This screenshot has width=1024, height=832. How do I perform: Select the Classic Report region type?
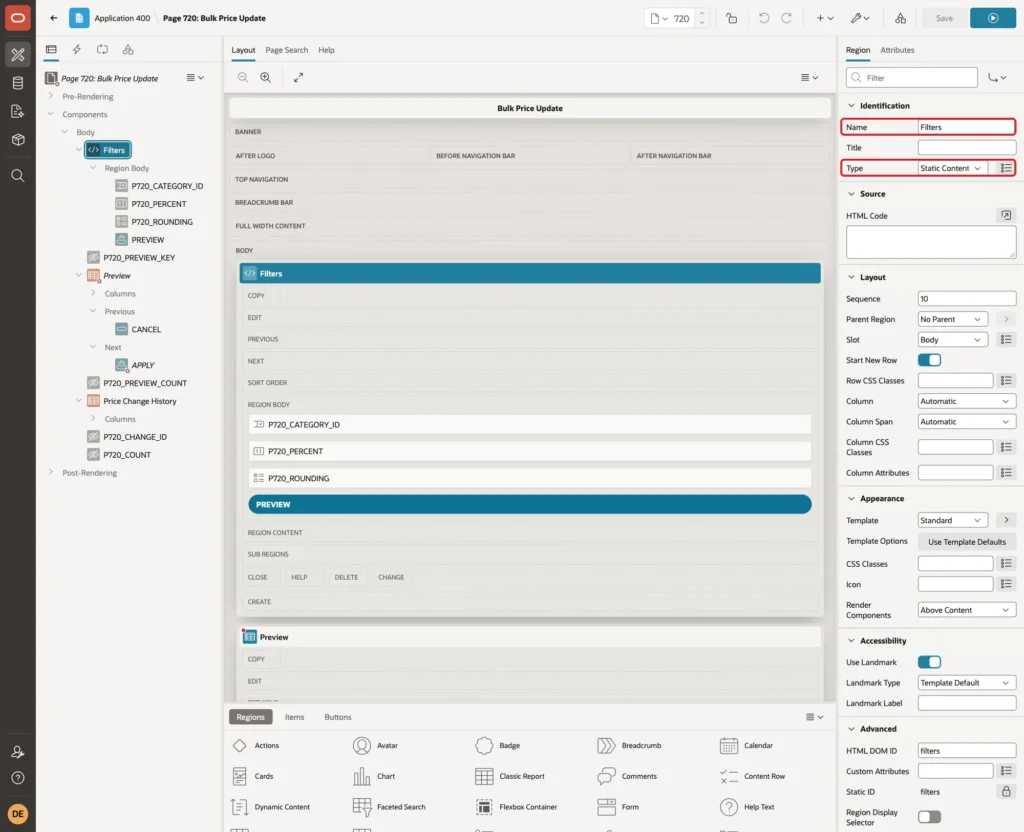[x=510, y=776]
